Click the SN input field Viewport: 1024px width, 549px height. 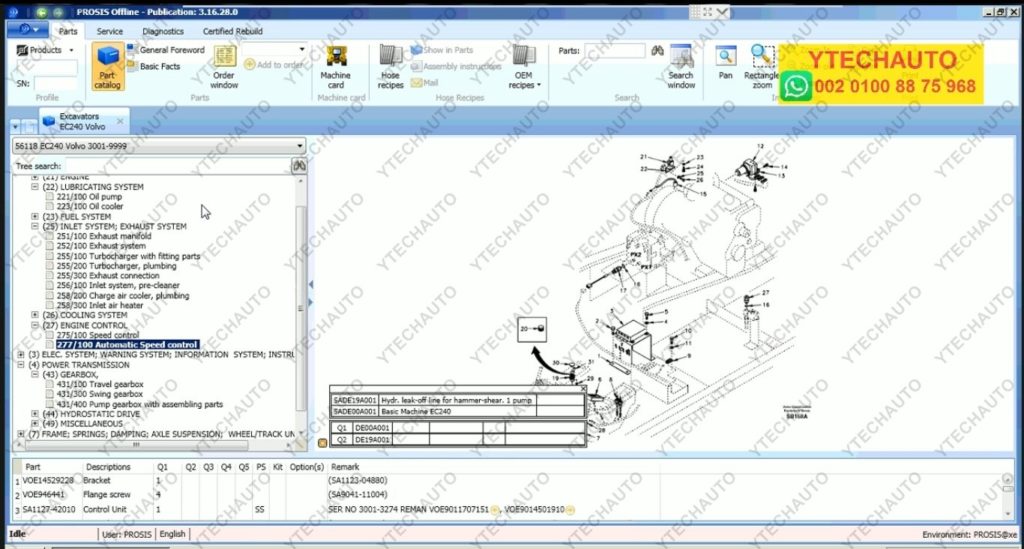[55, 83]
